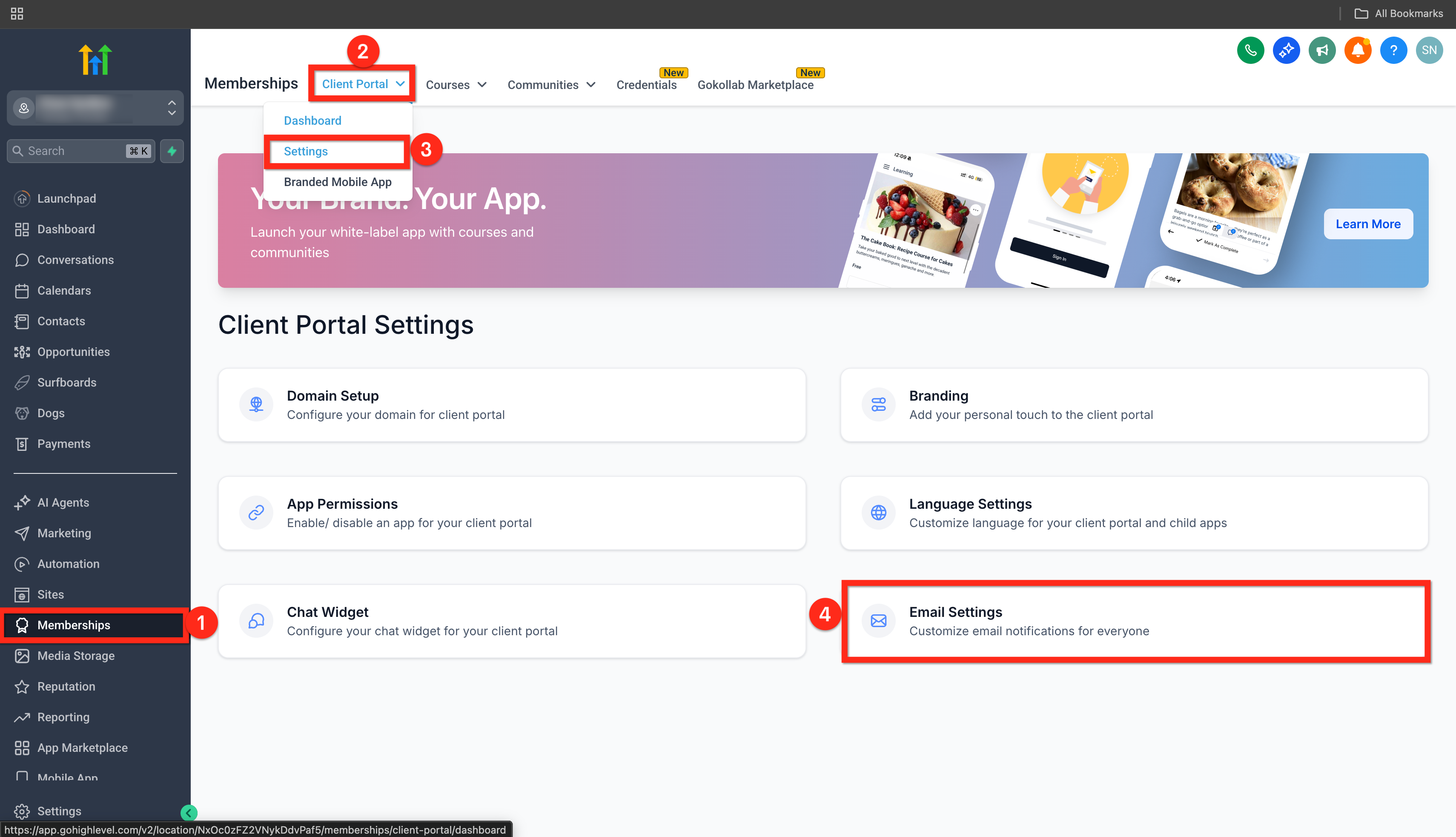1456x837 pixels.
Task: Click the Reputation star icon
Action: [22, 686]
